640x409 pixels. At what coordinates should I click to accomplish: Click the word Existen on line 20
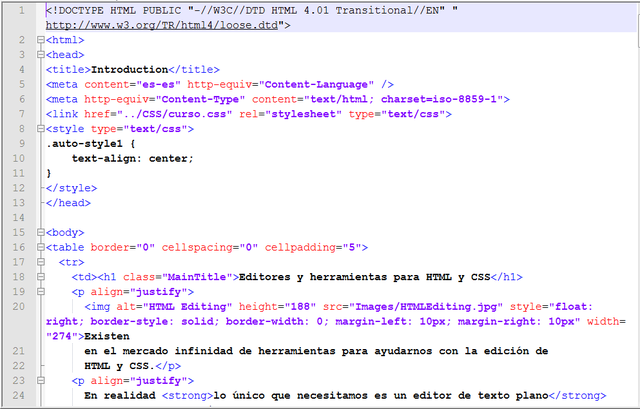(x=107, y=336)
